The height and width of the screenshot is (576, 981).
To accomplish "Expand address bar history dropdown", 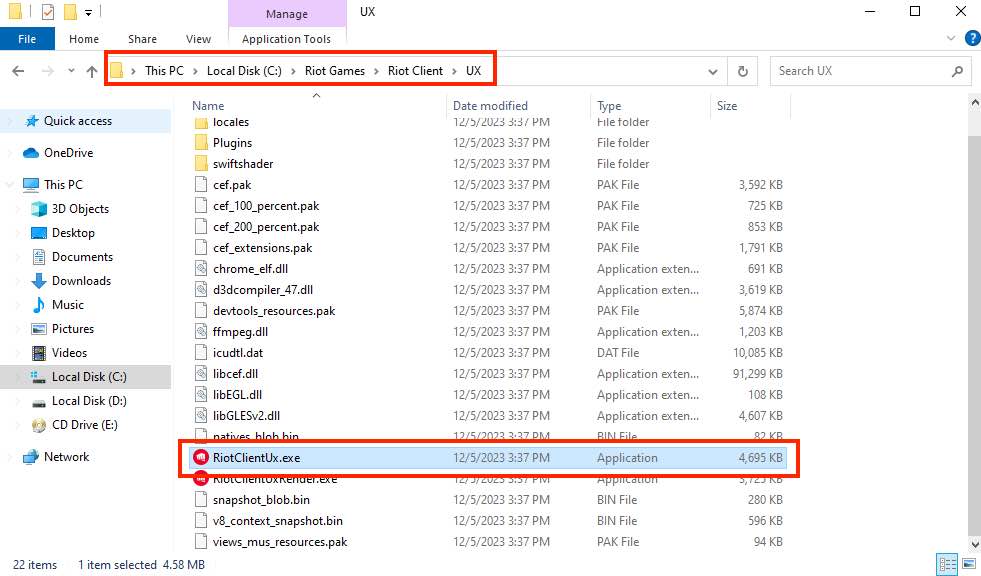I will coord(713,71).
